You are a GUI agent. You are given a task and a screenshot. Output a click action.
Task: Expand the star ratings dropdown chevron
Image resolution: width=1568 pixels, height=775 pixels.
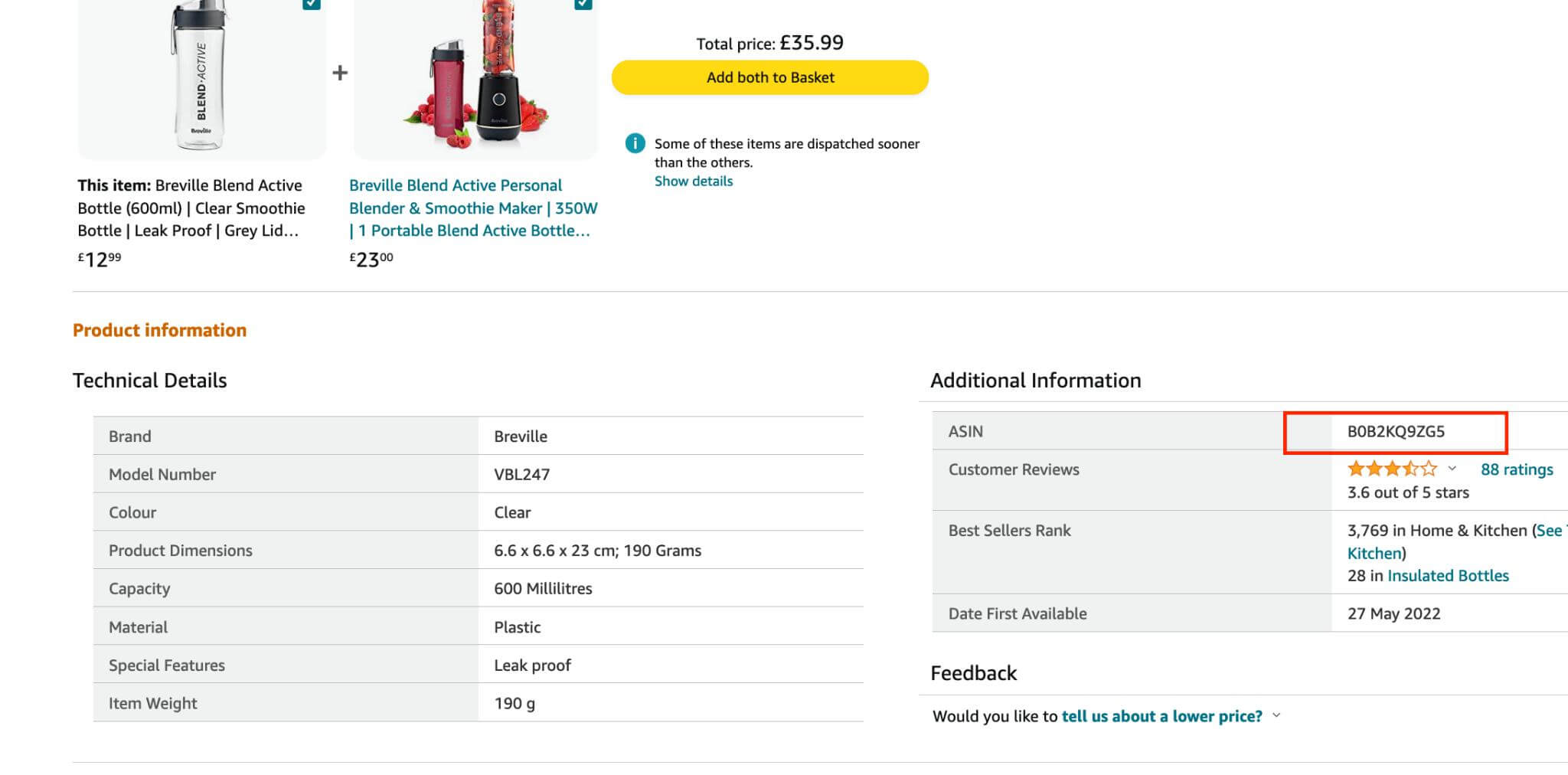1452,469
